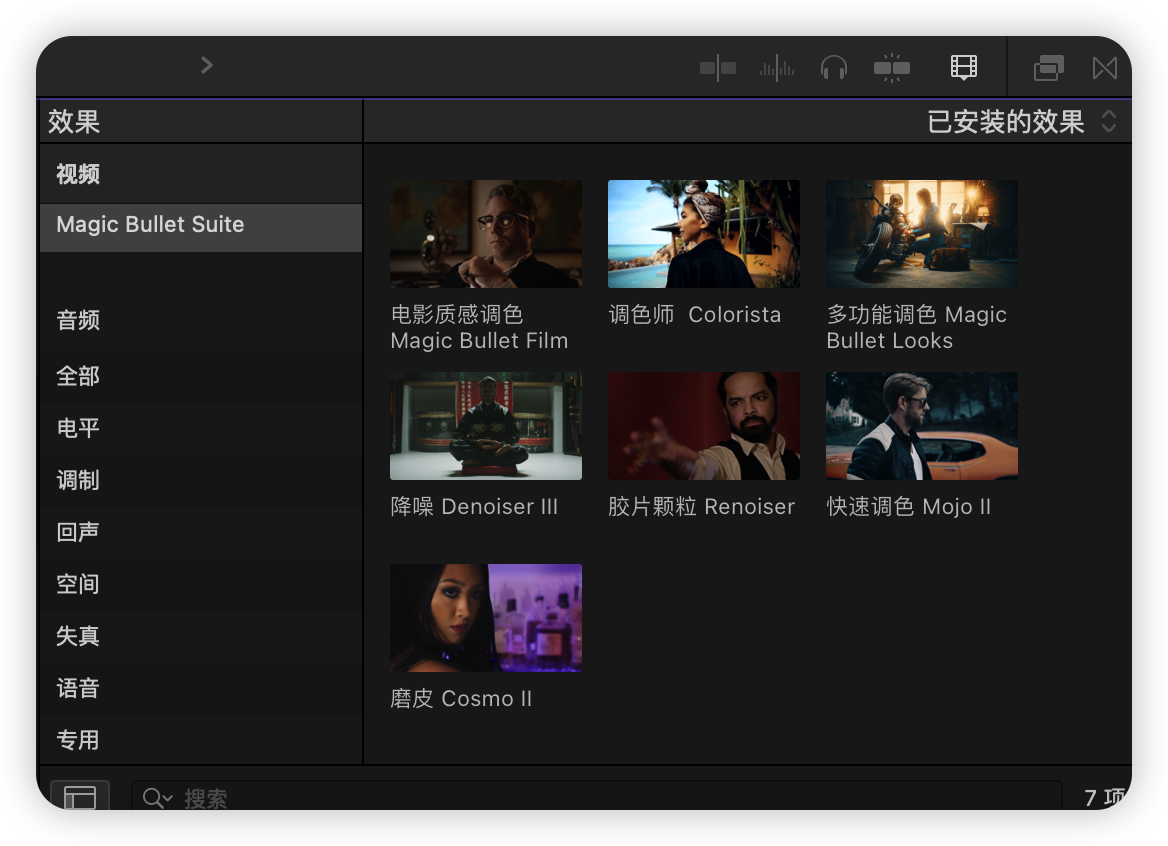Select the 失真 audio category
Image resolution: width=1168 pixels, height=846 pixels.
[x=201, y=636]
